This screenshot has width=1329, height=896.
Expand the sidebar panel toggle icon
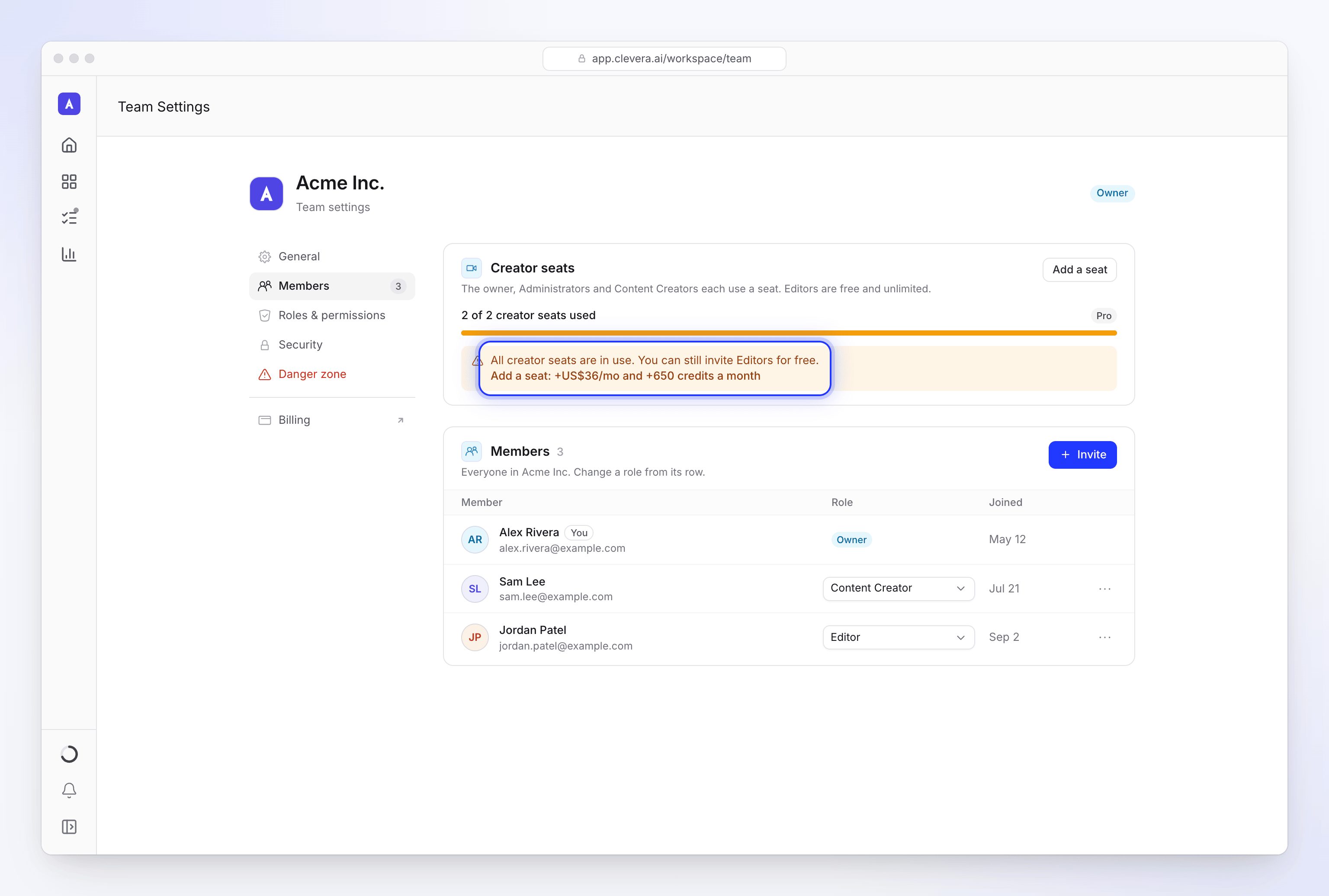[x=69, y=827]
